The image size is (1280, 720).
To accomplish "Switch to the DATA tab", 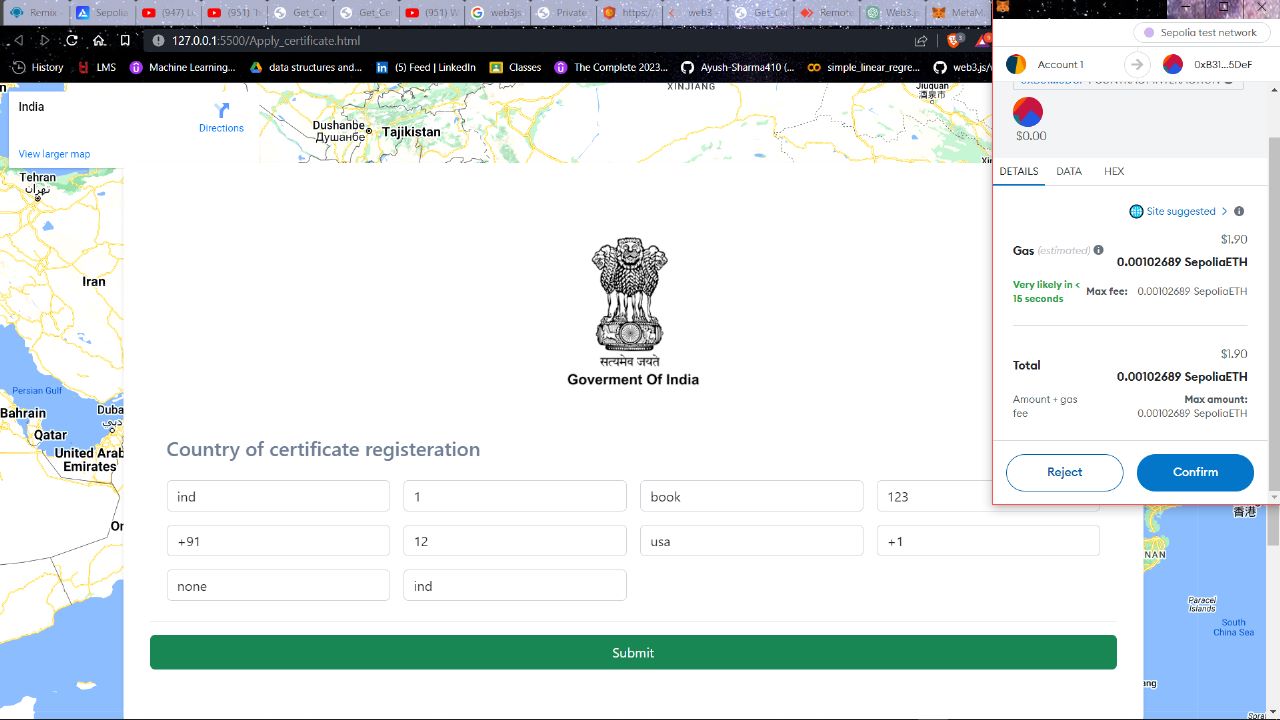I will (1069, 171).
